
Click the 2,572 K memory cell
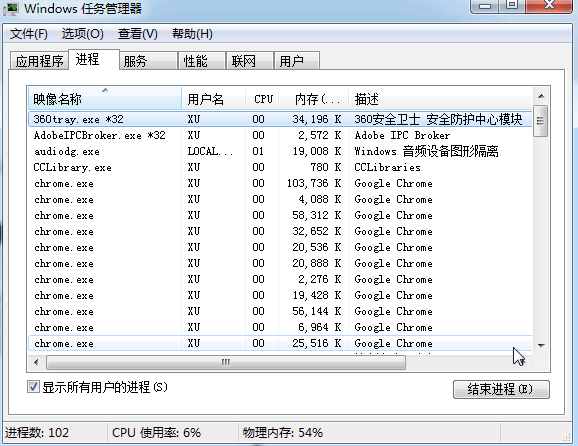pyautogui.click(x=320, y=135)
